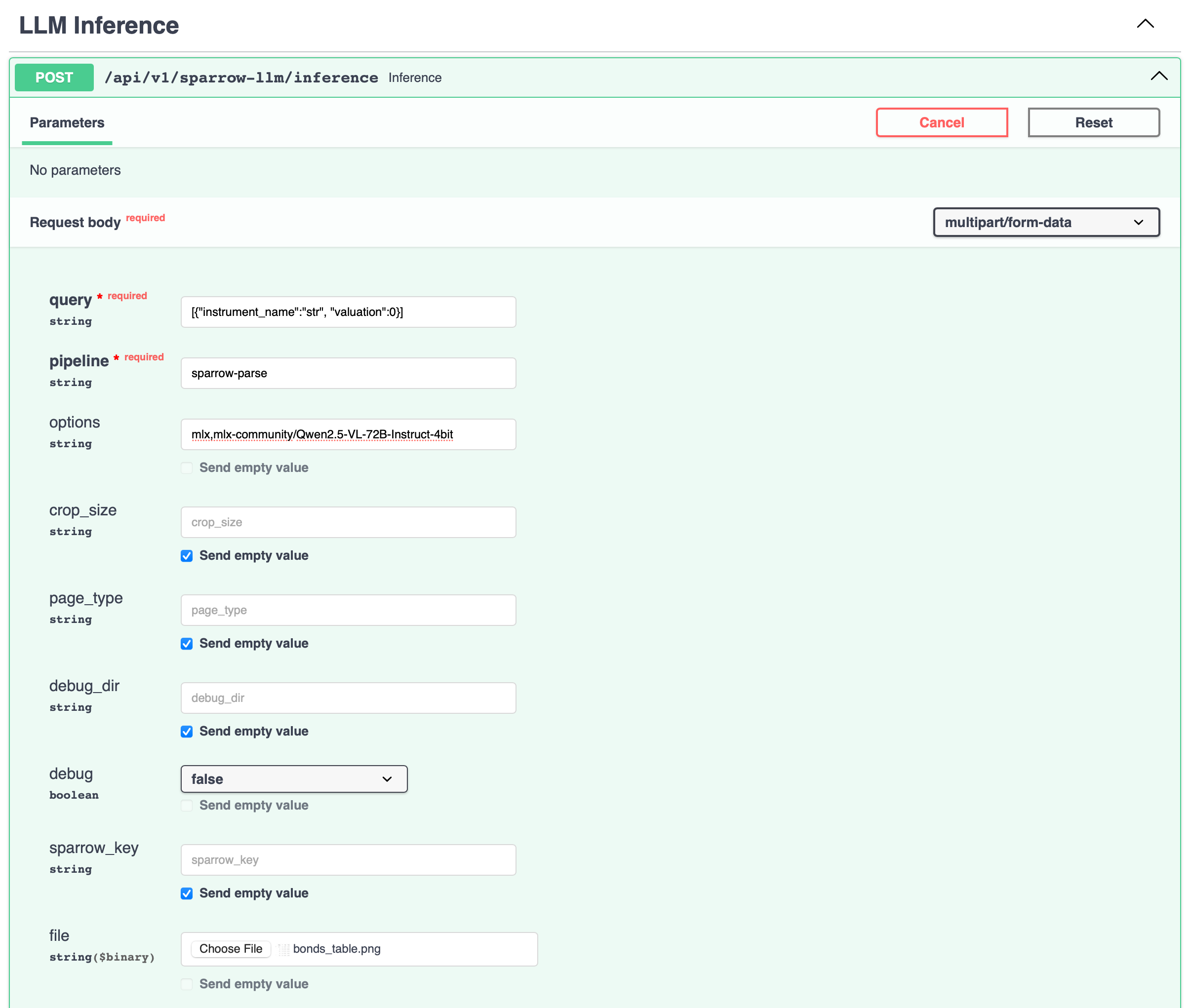1190x1008 pixels.
Task: Open the multipart/form-data content type dropdown
Action: [x=1045, y=222]
